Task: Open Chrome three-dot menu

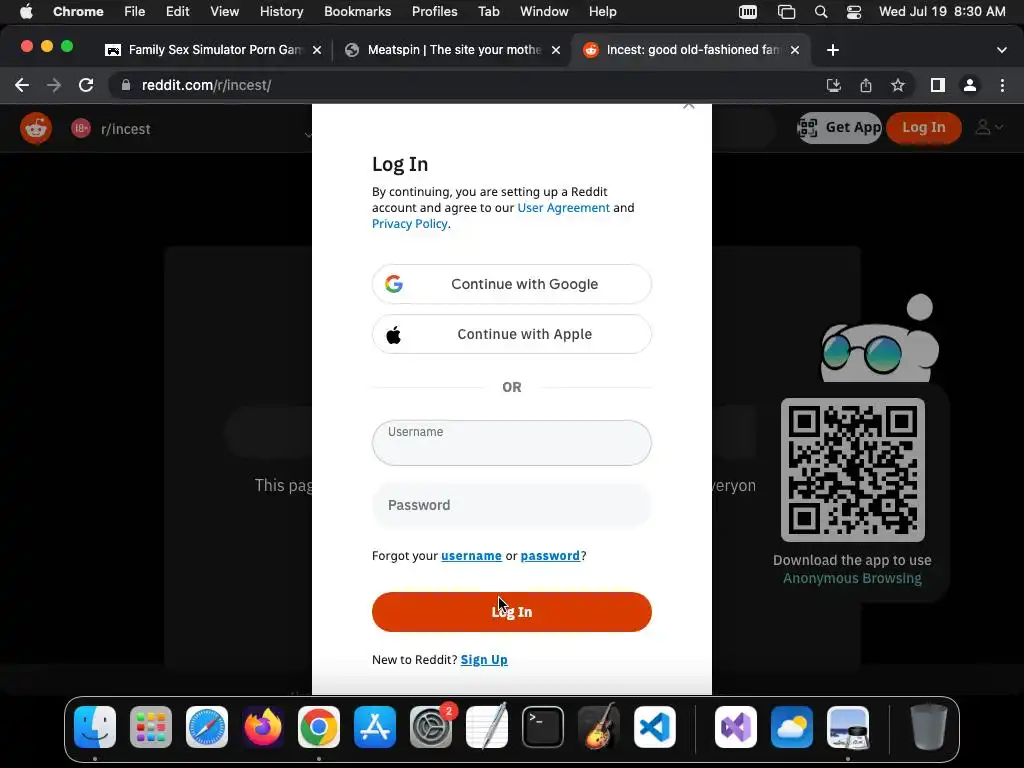Action: point(1002,85)
